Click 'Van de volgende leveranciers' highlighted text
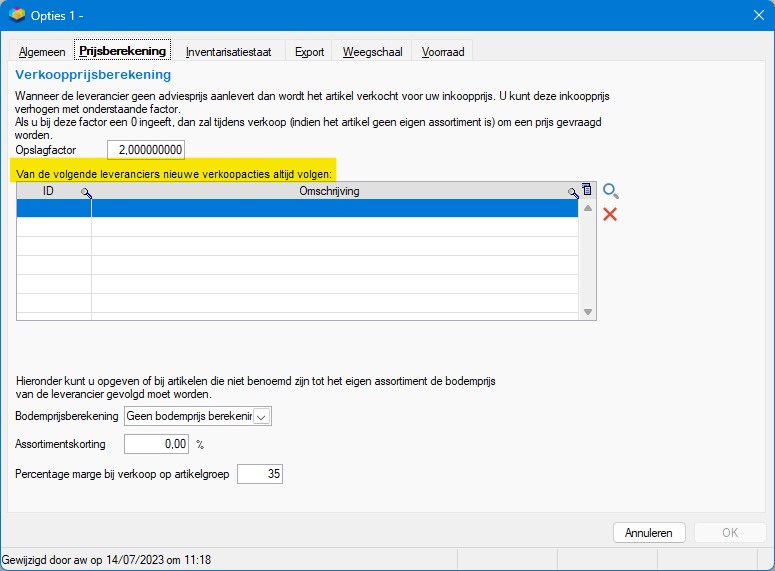Image resolution: width=775 pixels, height=571 pixels. point(174,174)
